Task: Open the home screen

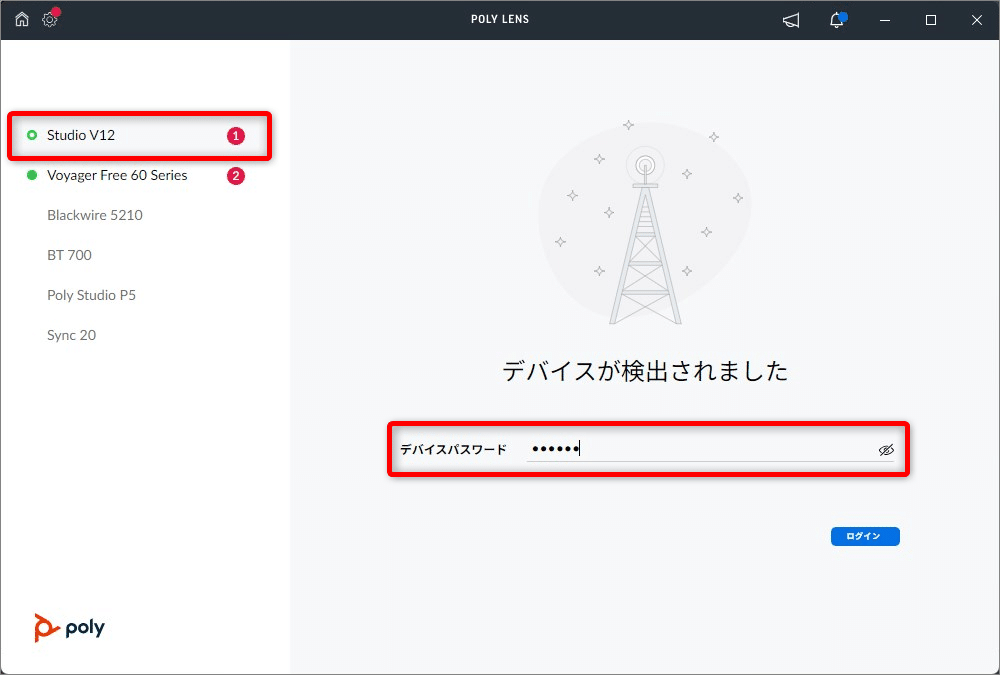Action: click(21, 19)
